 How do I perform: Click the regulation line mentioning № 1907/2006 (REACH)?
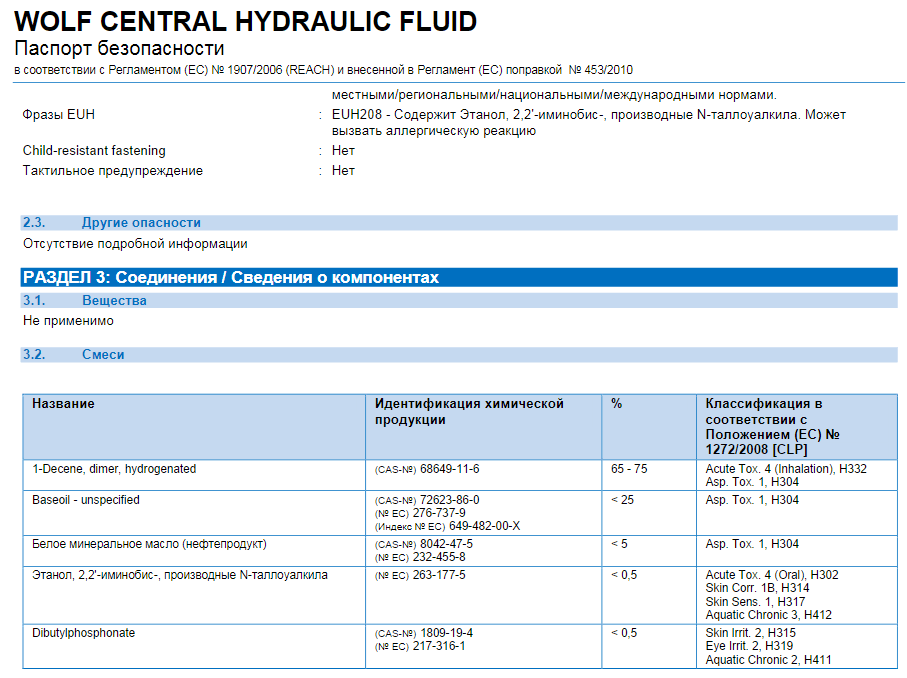323,70
